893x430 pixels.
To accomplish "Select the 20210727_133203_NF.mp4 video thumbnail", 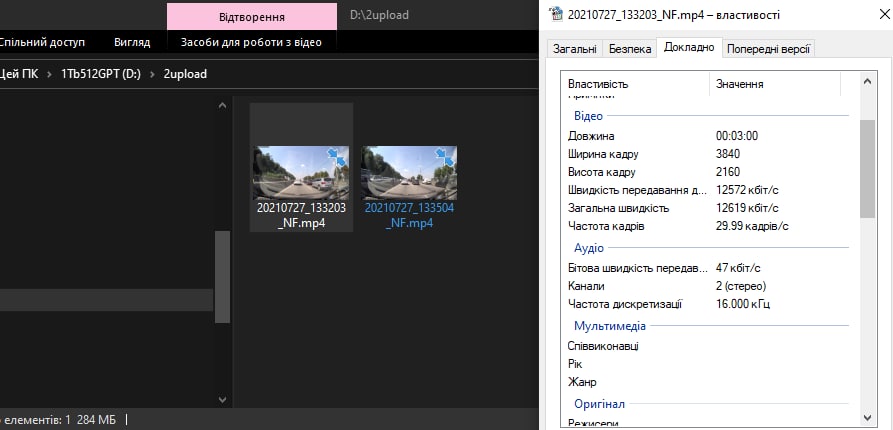I will pos(301,173).
